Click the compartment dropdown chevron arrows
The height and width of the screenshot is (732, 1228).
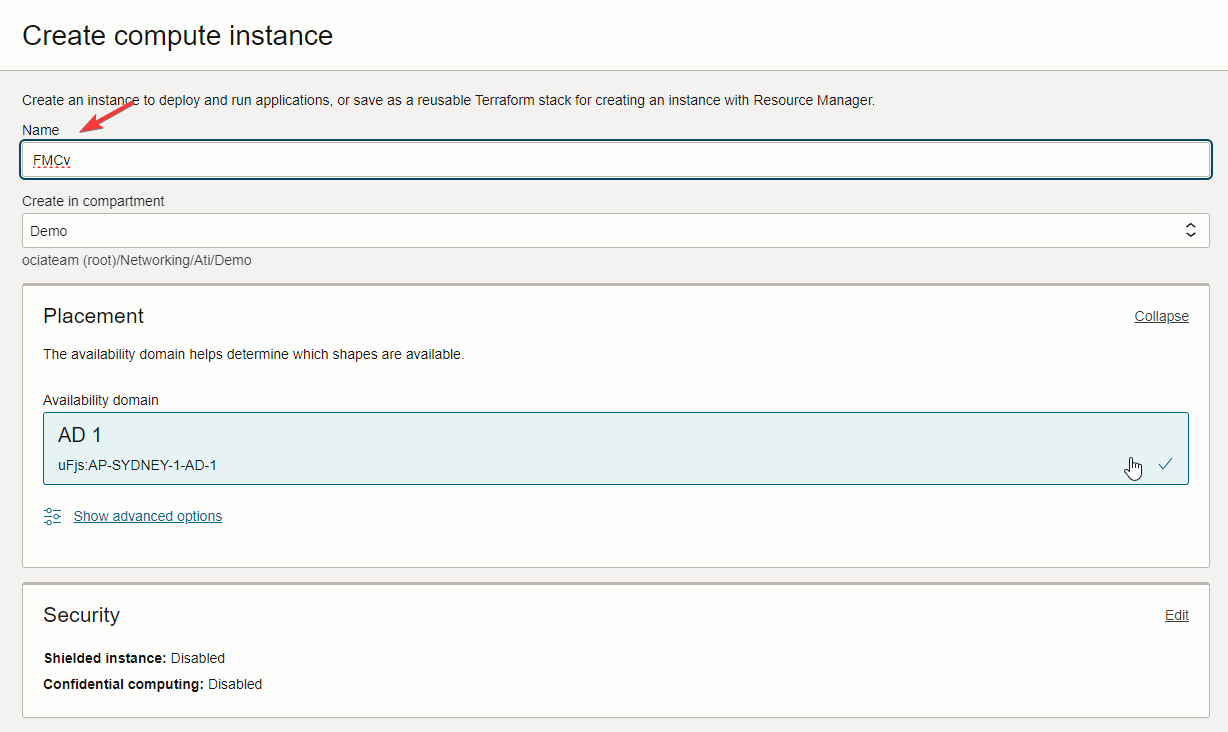(1190, 231)
